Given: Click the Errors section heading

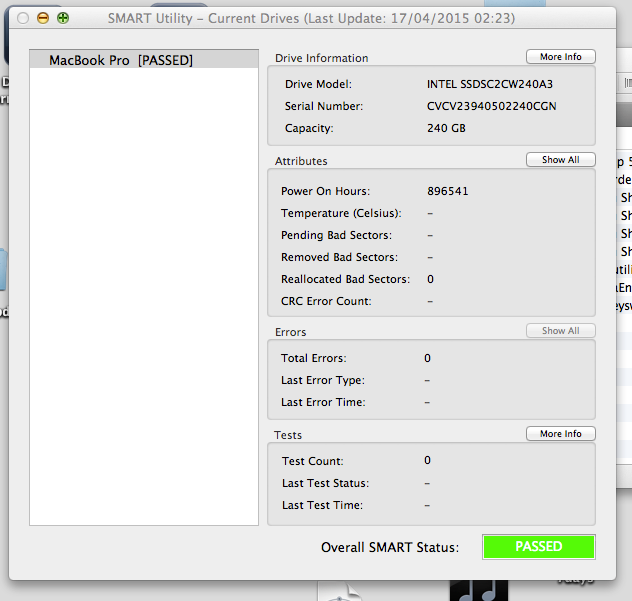Looking at the screenshot, I should point(291,332).
